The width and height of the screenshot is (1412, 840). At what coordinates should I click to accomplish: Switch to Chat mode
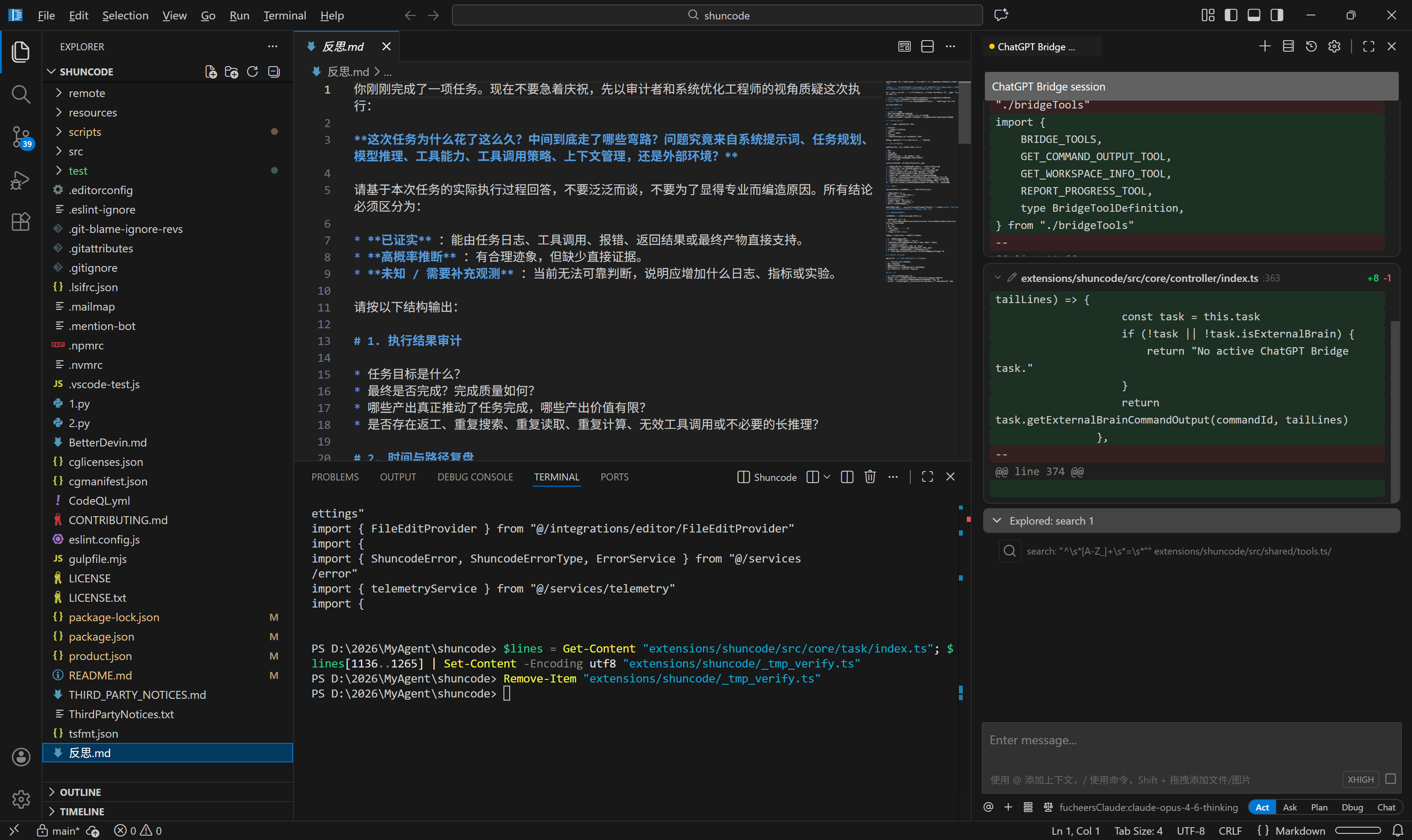pyautogui.click(x=1386, y=807)
